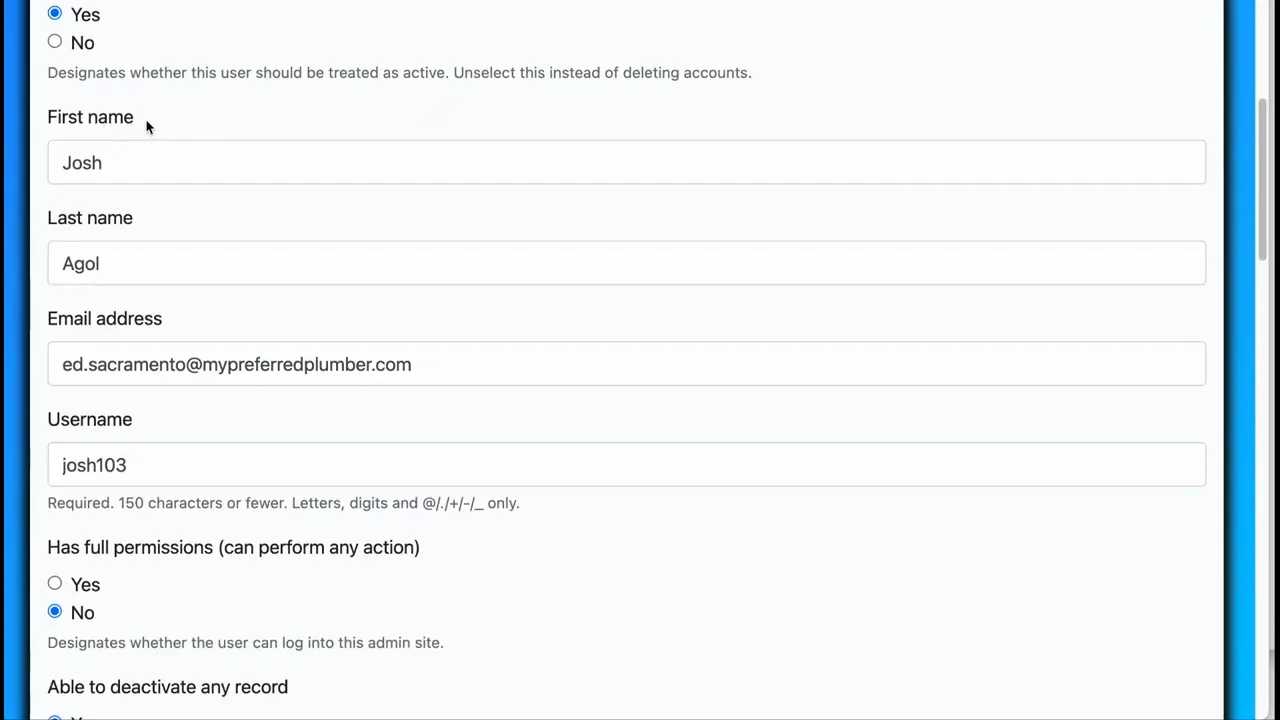Viewport: 1280px width, 720px height.
Task: Click the "First name" field label
Action: (x=90, y=117)
